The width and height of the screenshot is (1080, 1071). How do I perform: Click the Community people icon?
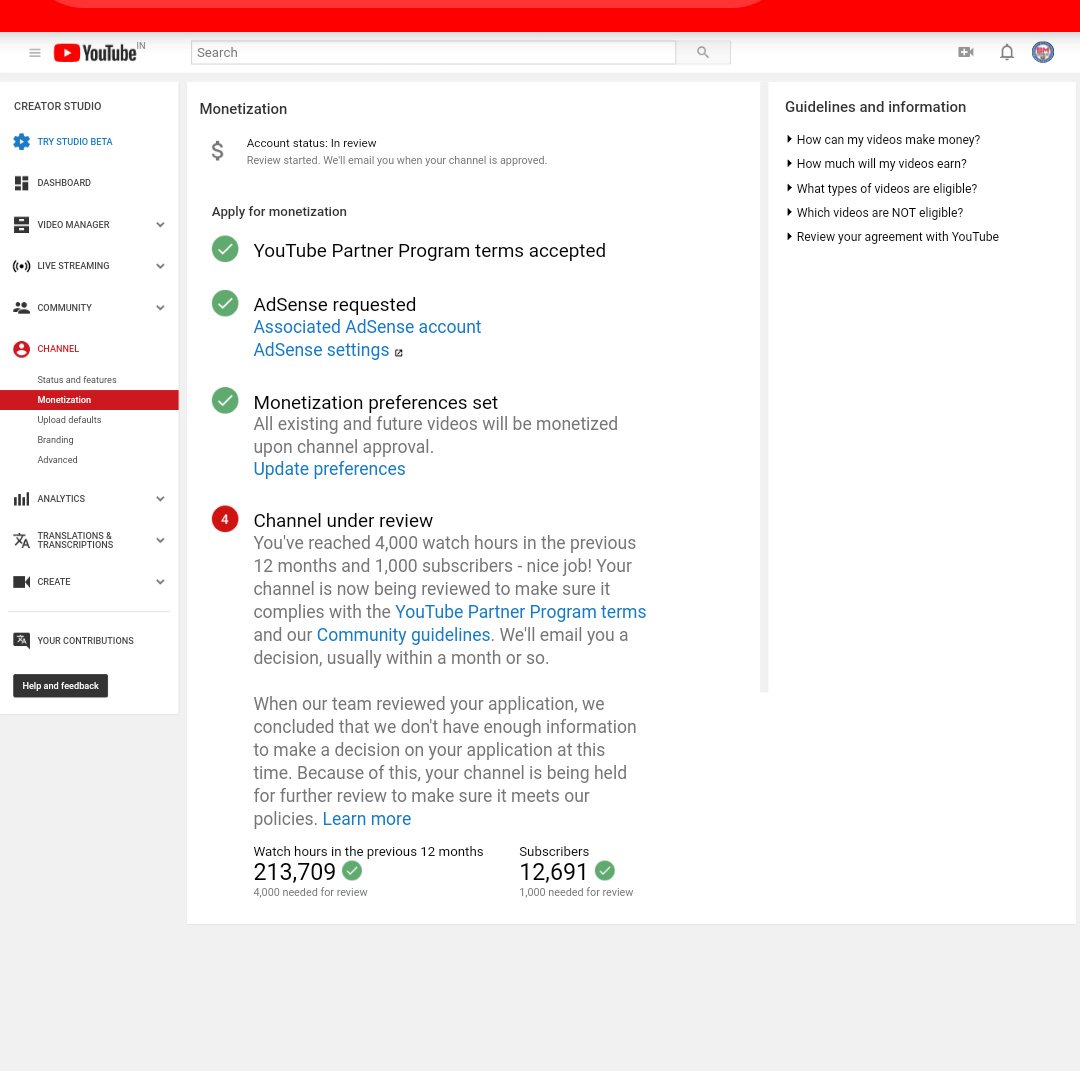coord(21,308)
